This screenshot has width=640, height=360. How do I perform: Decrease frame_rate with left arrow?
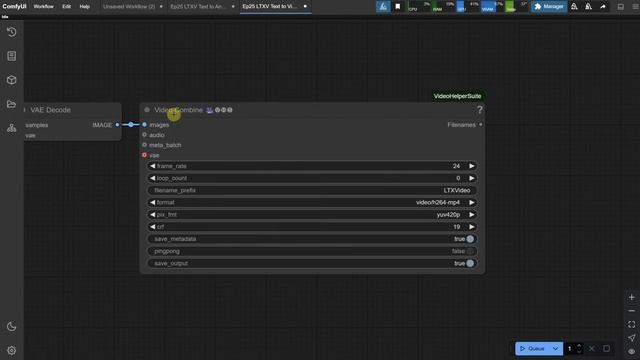pos(152,166)
